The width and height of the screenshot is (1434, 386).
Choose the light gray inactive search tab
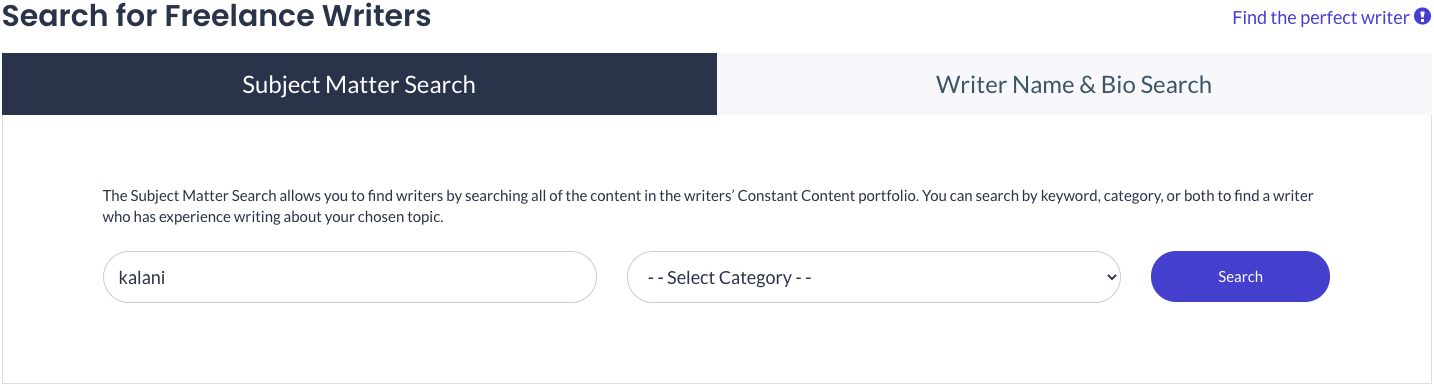pos(1074,84)
